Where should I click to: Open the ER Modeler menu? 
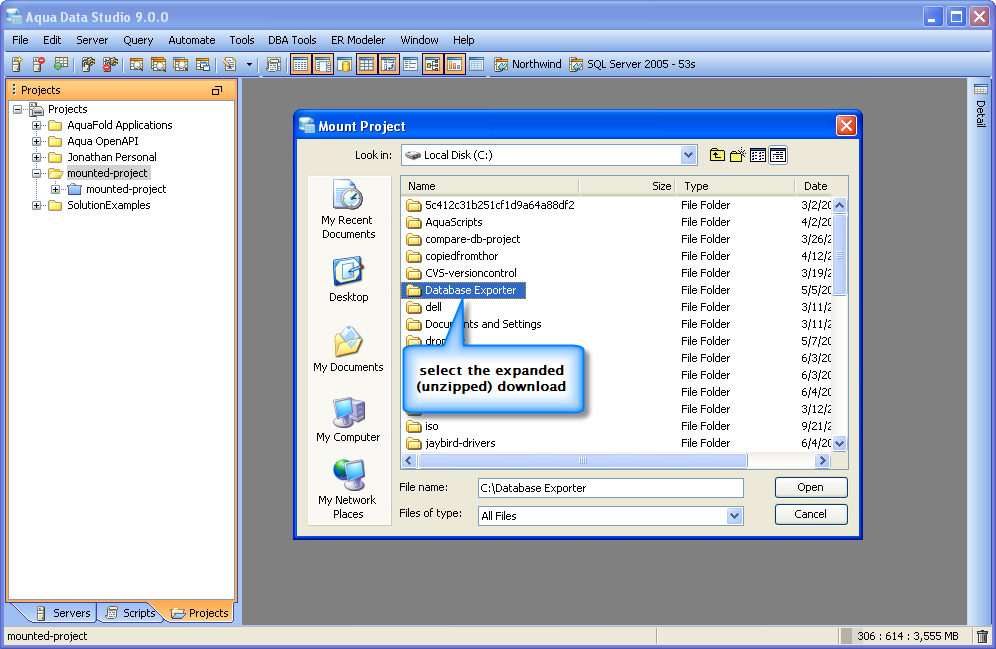pyautogui.click(x=358, y=40)
